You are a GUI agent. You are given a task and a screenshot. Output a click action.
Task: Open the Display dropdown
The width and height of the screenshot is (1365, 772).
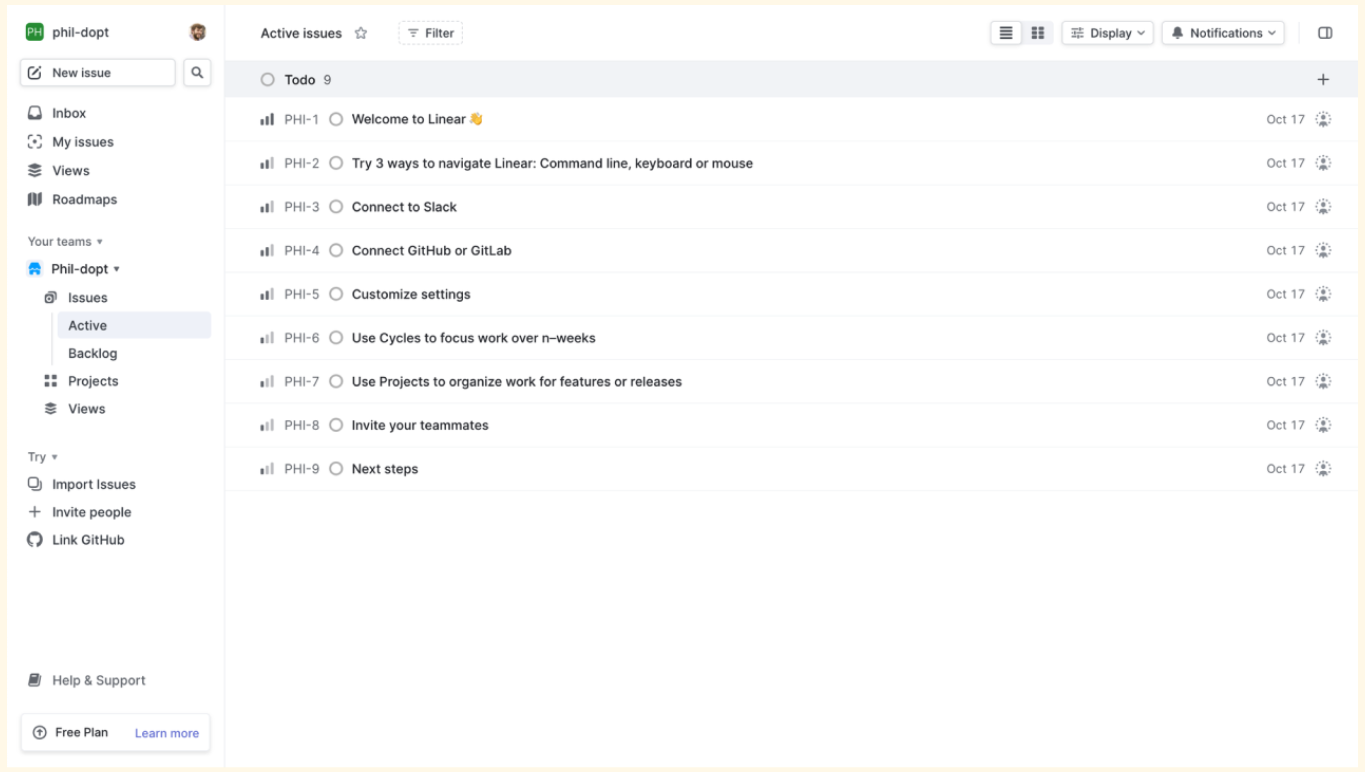point(1108,33)
